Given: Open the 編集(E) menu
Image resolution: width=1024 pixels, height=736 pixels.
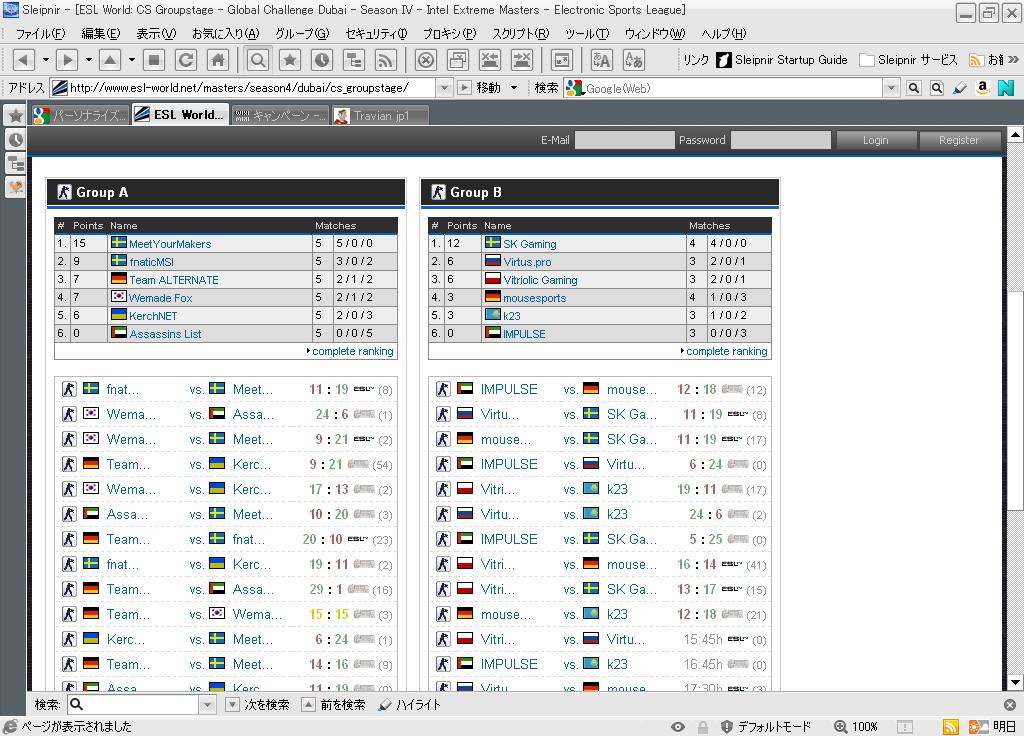Looking at the screenshot, I should click(101, 34).
